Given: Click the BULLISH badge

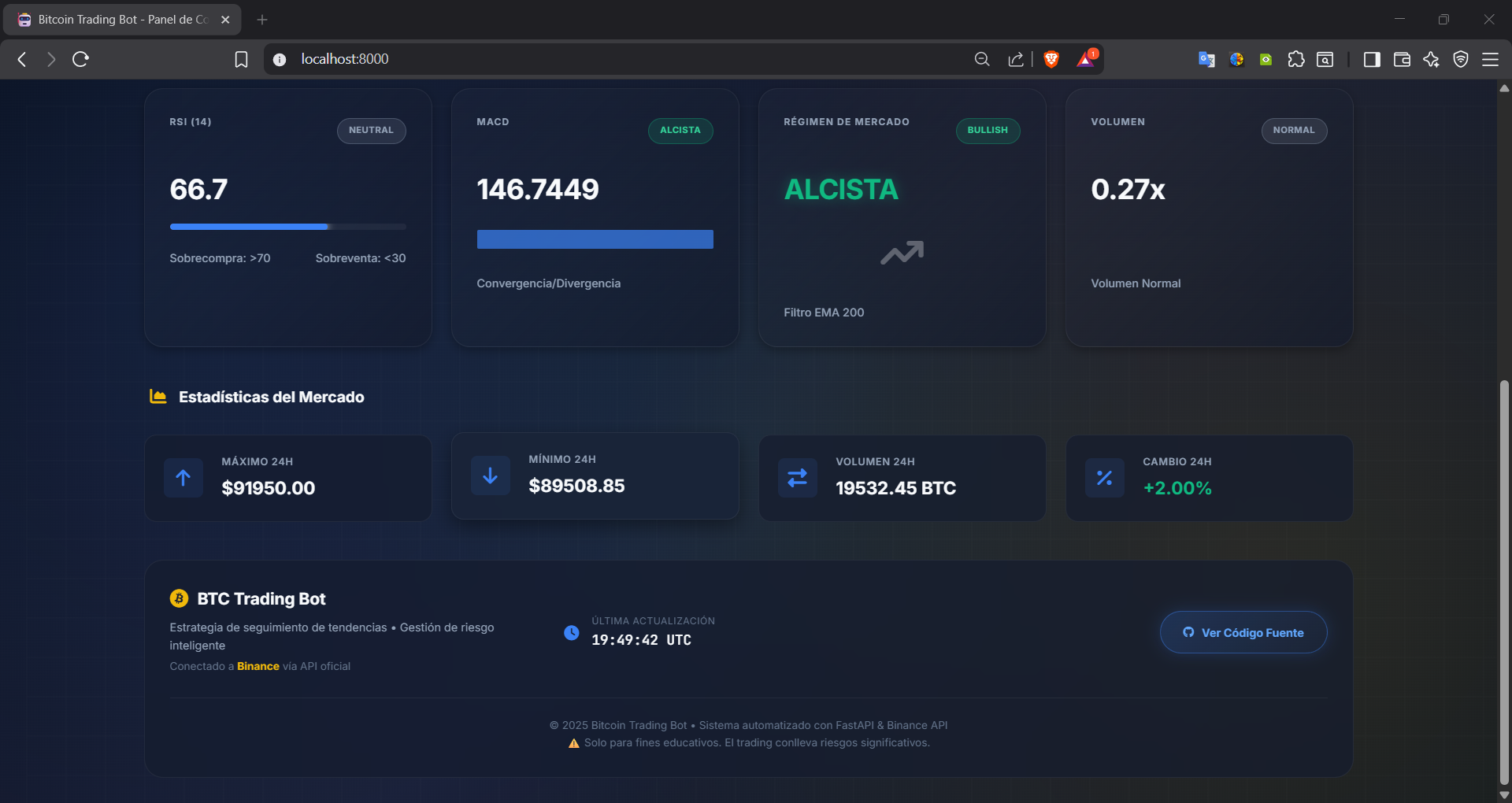Looking at the screenshot, I should point(988,131).
